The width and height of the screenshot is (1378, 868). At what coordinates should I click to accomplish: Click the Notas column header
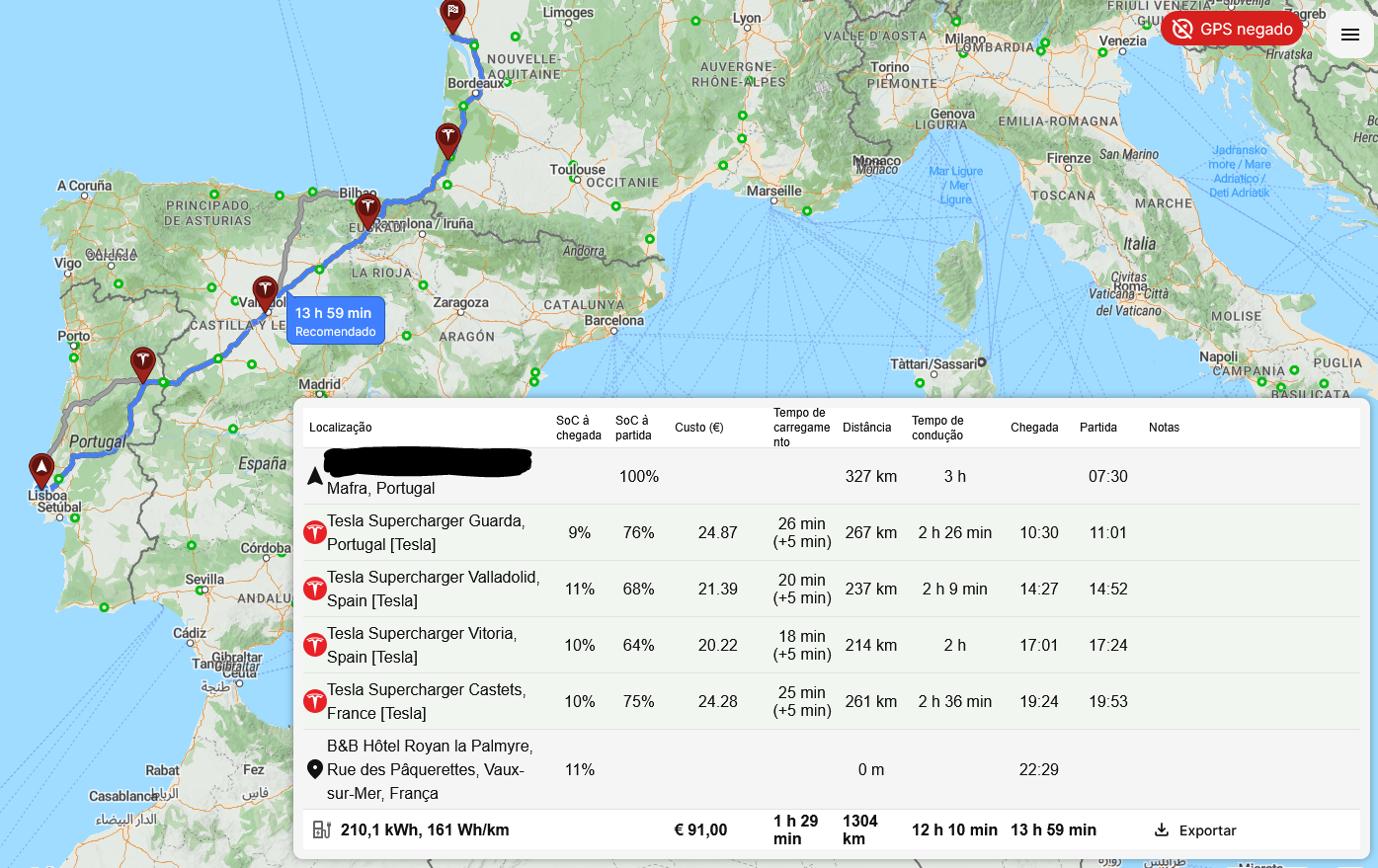(1164, 428)
